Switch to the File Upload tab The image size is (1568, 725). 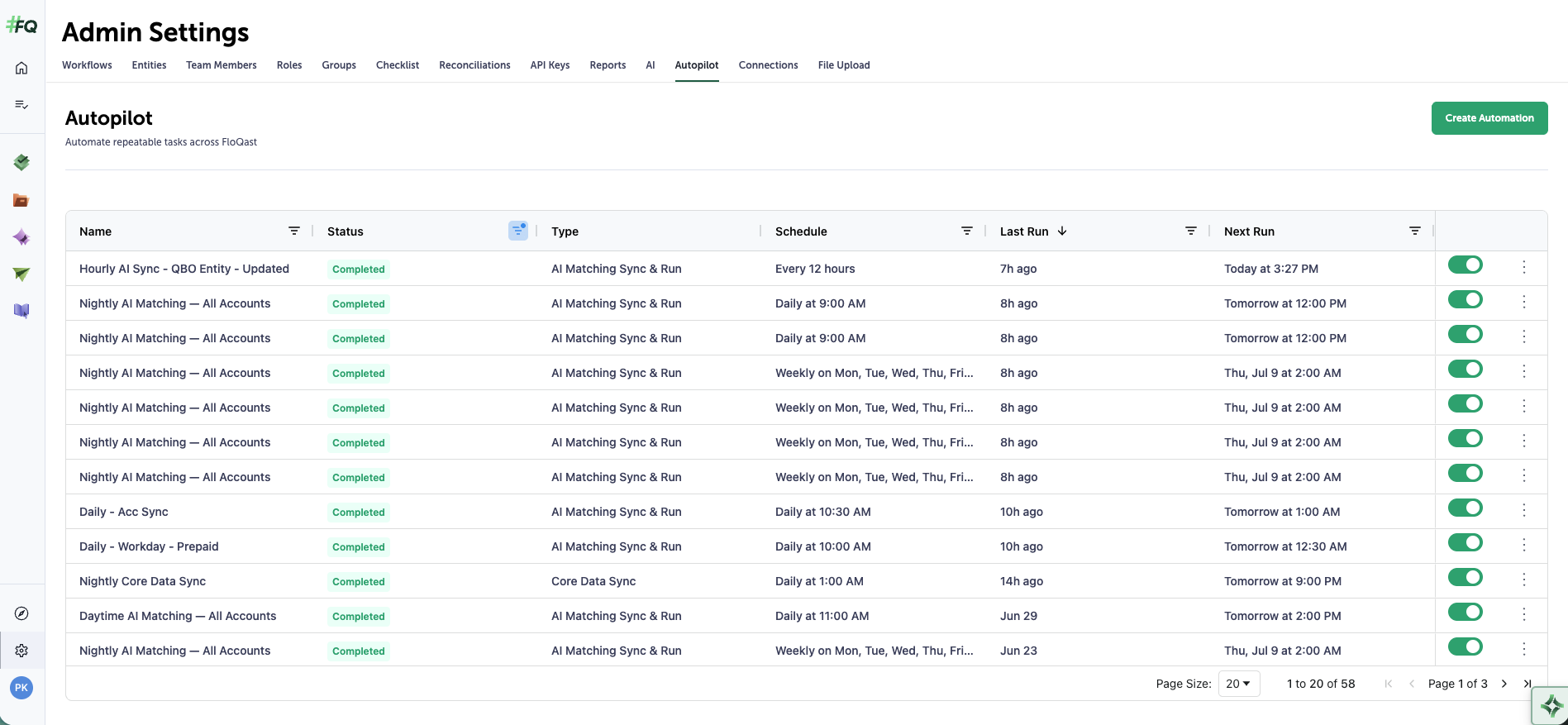[844, 65]
